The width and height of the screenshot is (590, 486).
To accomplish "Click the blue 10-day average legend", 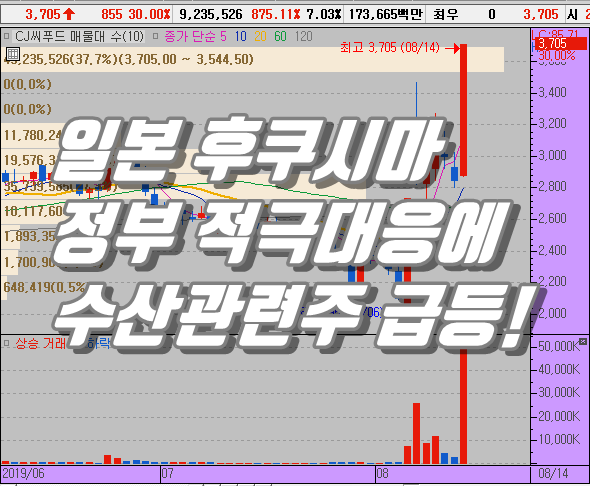I will (x=241, y=36).
